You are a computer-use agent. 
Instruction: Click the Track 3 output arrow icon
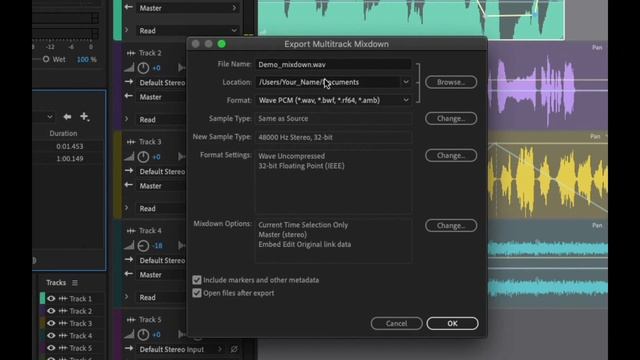(x=129, y=185)
